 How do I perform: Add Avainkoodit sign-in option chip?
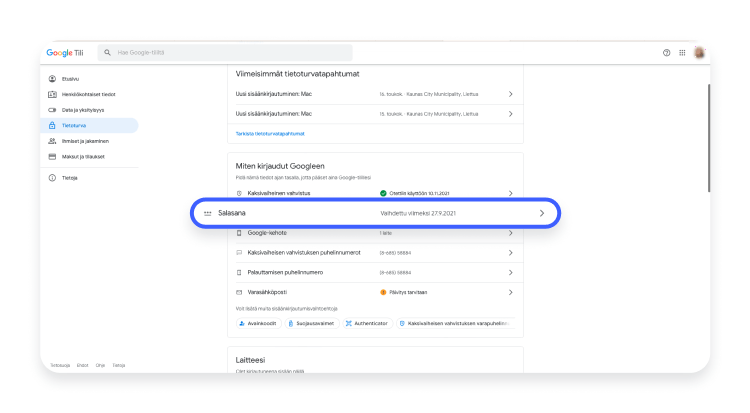click(x=258, y=324)
